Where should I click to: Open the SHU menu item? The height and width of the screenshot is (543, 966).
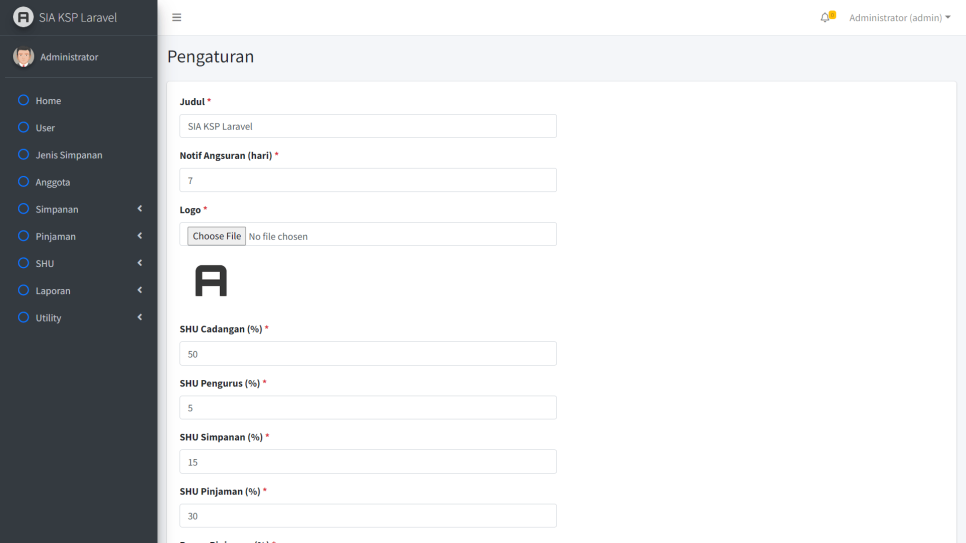click(x=78, y=263)
